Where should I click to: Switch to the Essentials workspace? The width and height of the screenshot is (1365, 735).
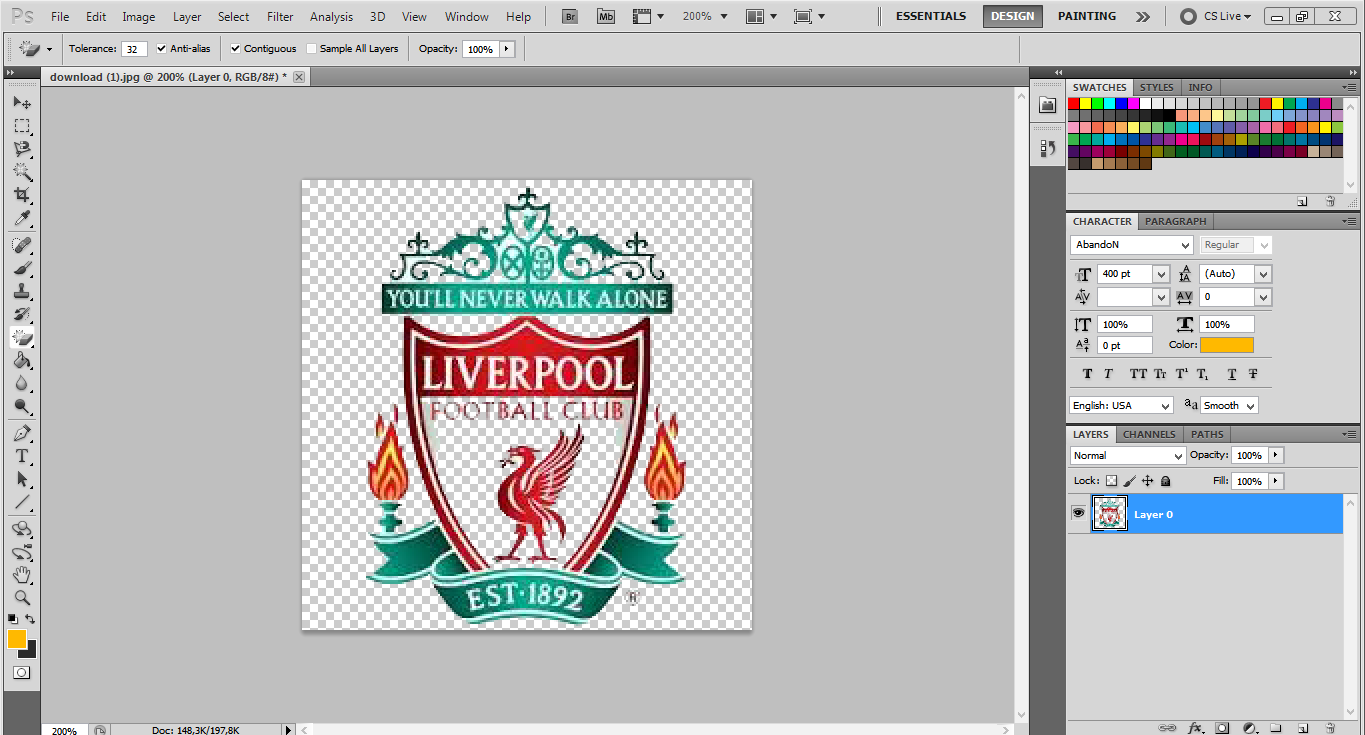click(x=931, y=16)
